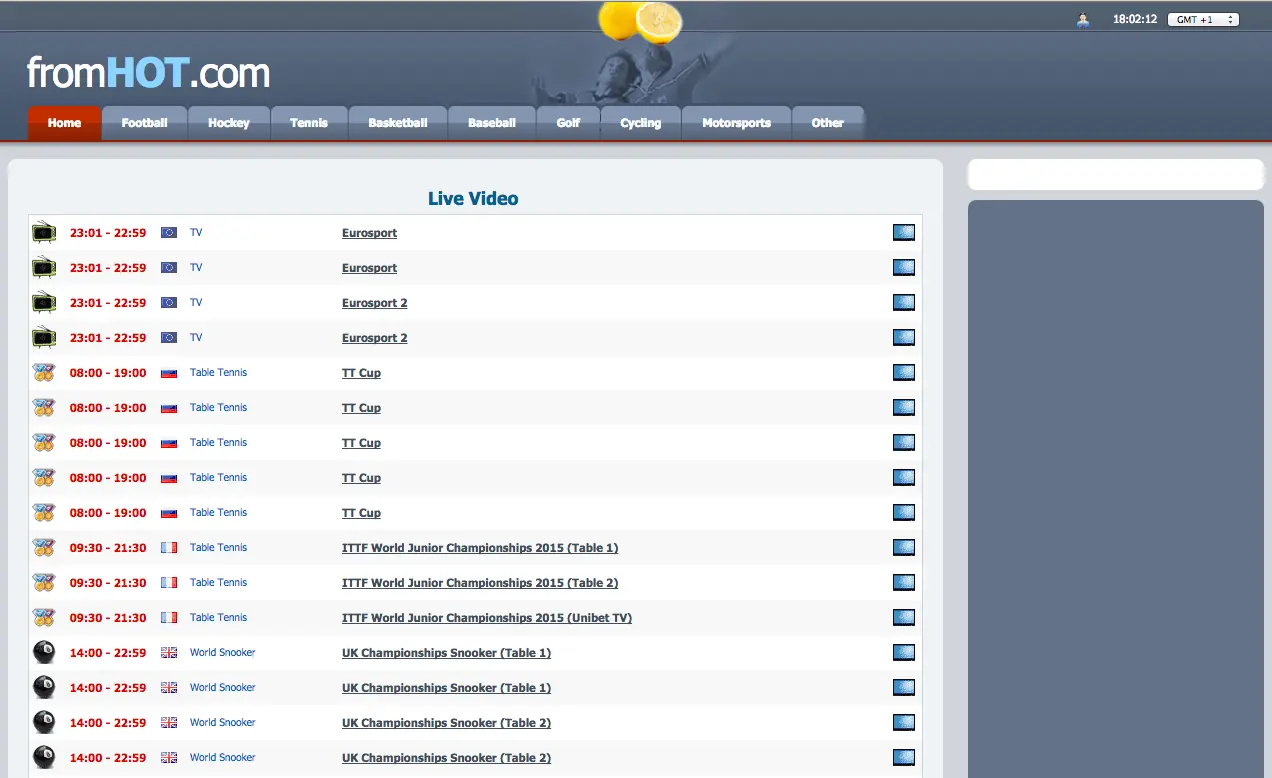Viewport: 1272px width, 778px height.
Task: Click the French flag in ITTF (Table 1) row
Action: point(169,548)
